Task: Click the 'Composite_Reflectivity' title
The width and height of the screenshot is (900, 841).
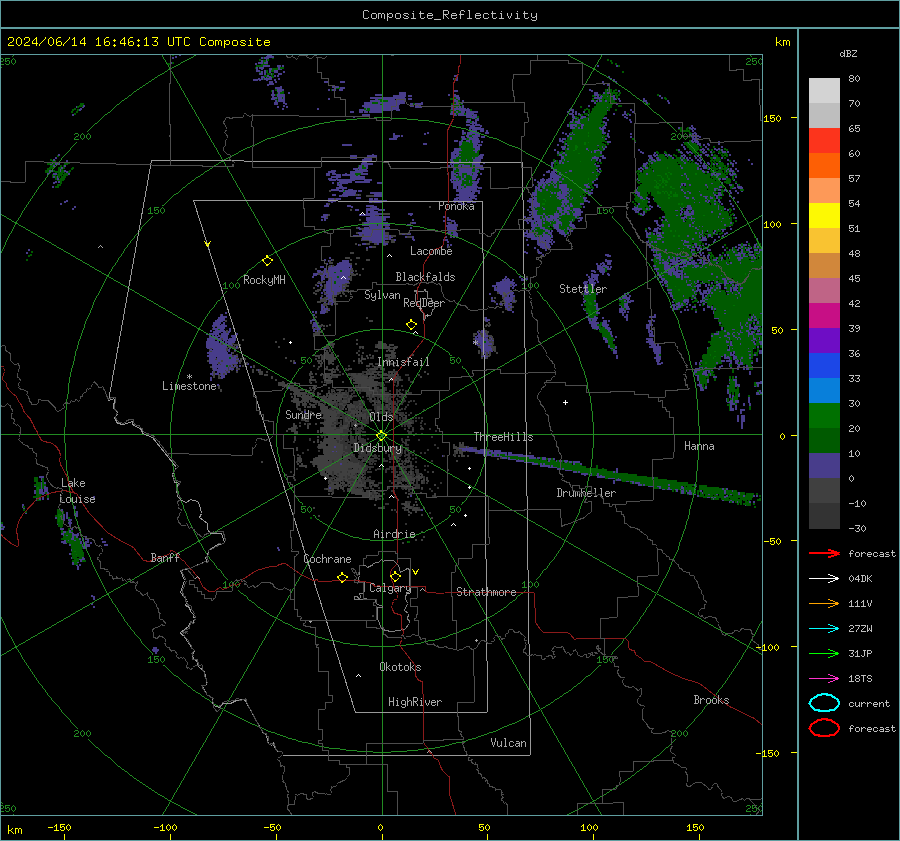Action: pyautogui.click(x=450, y=15)
